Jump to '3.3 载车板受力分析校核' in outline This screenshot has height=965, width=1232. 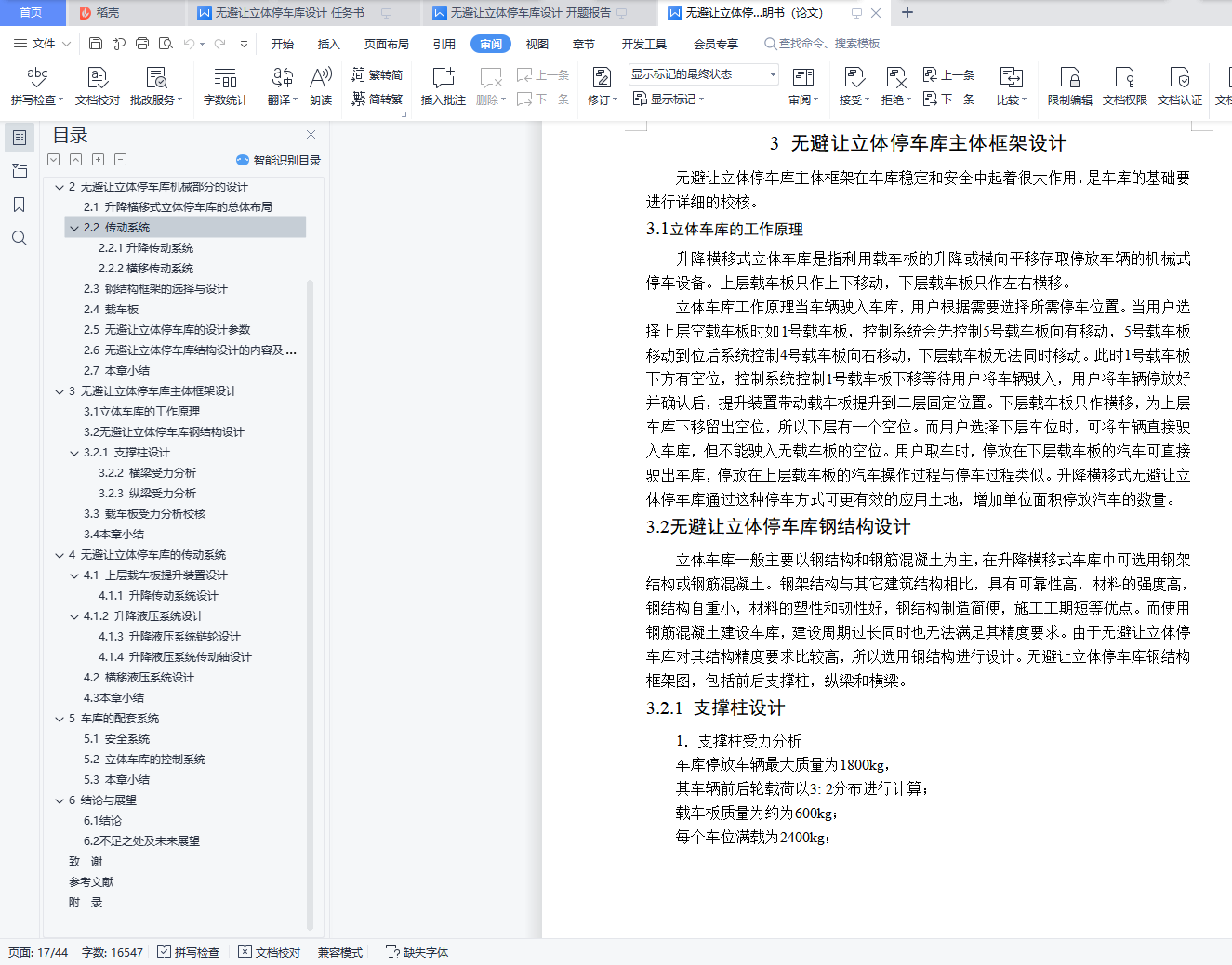pyautogui.click(x=144, y=514)
